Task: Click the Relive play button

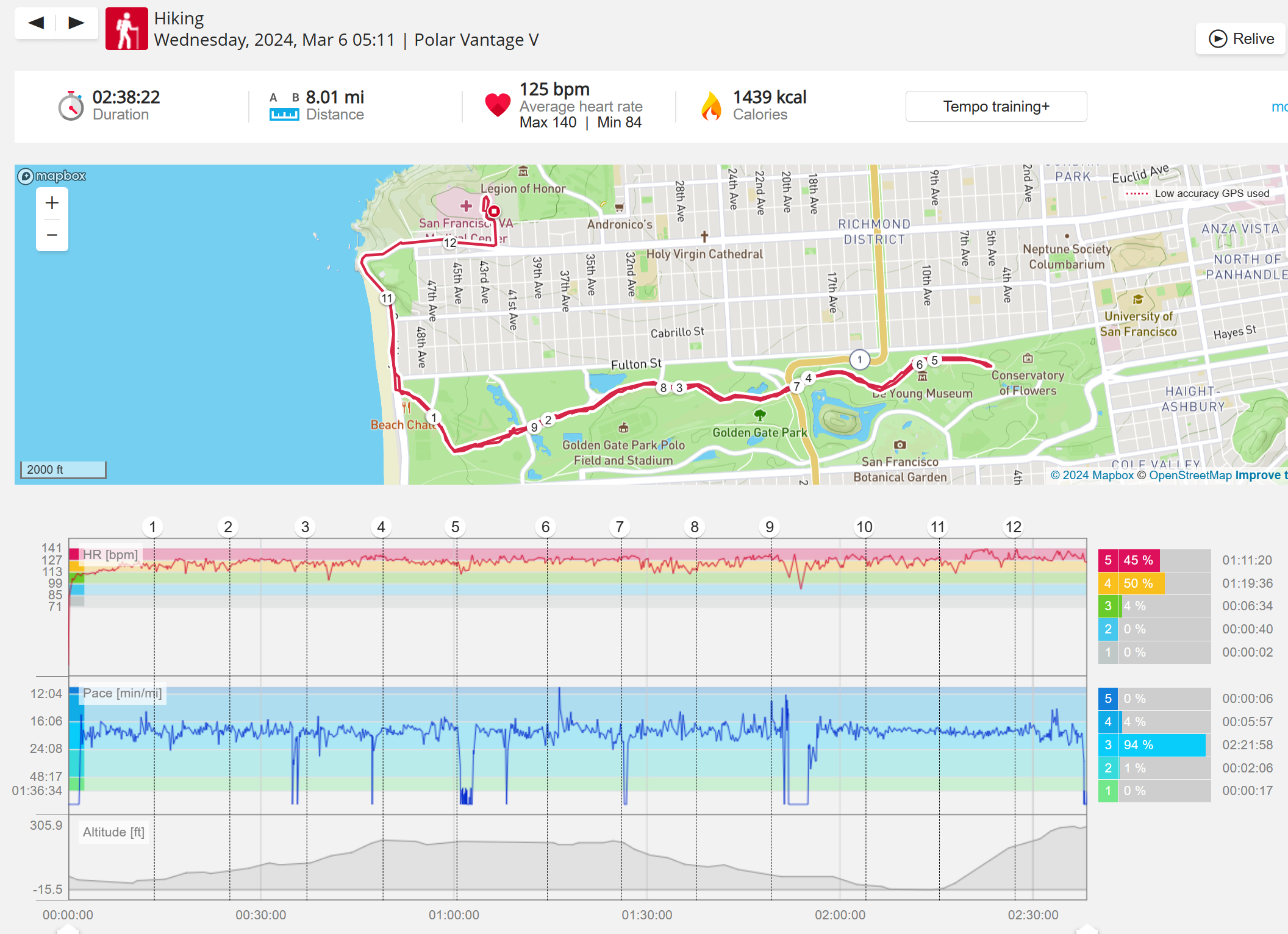Action: tap(1241, 39)
